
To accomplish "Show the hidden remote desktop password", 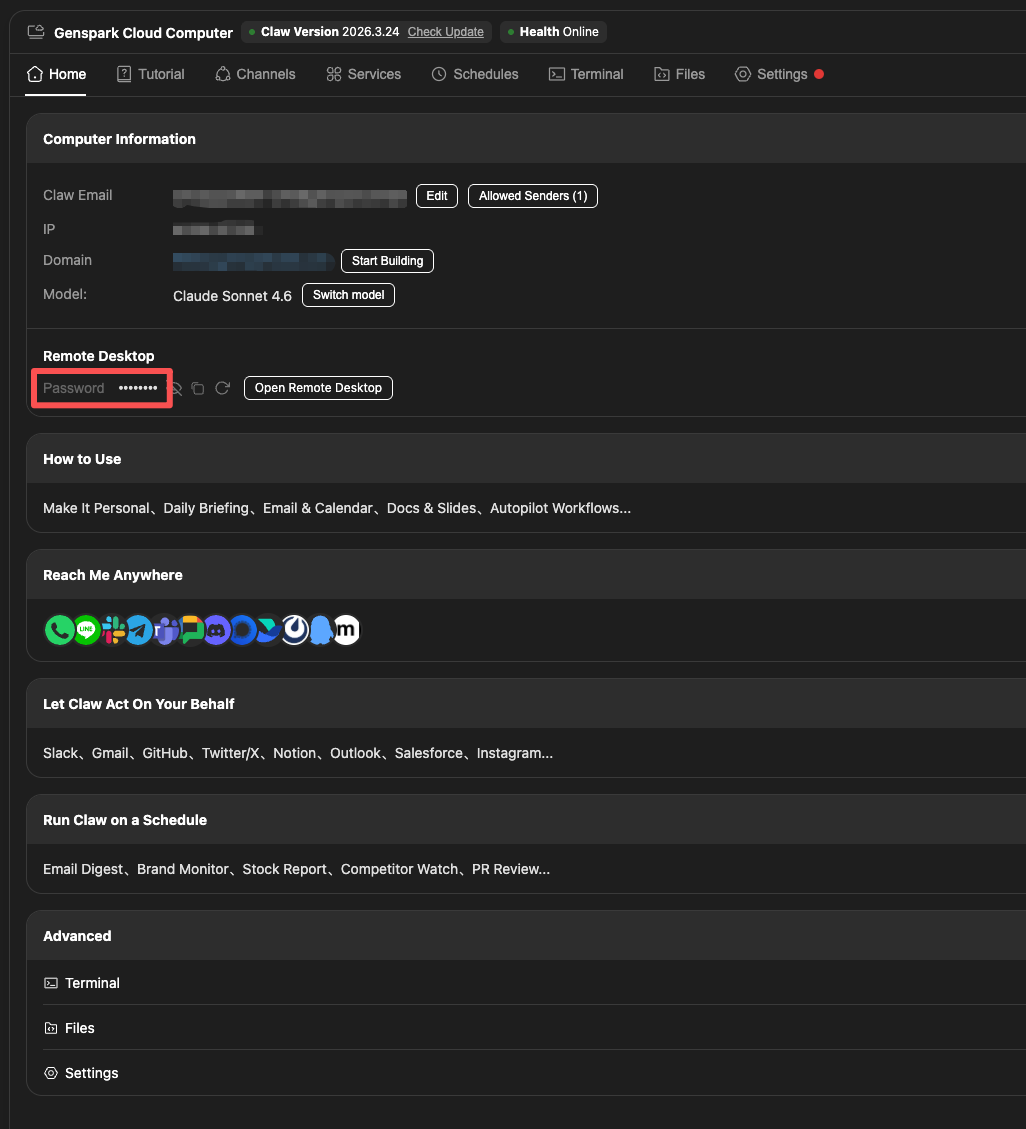I will coord(175,389).
